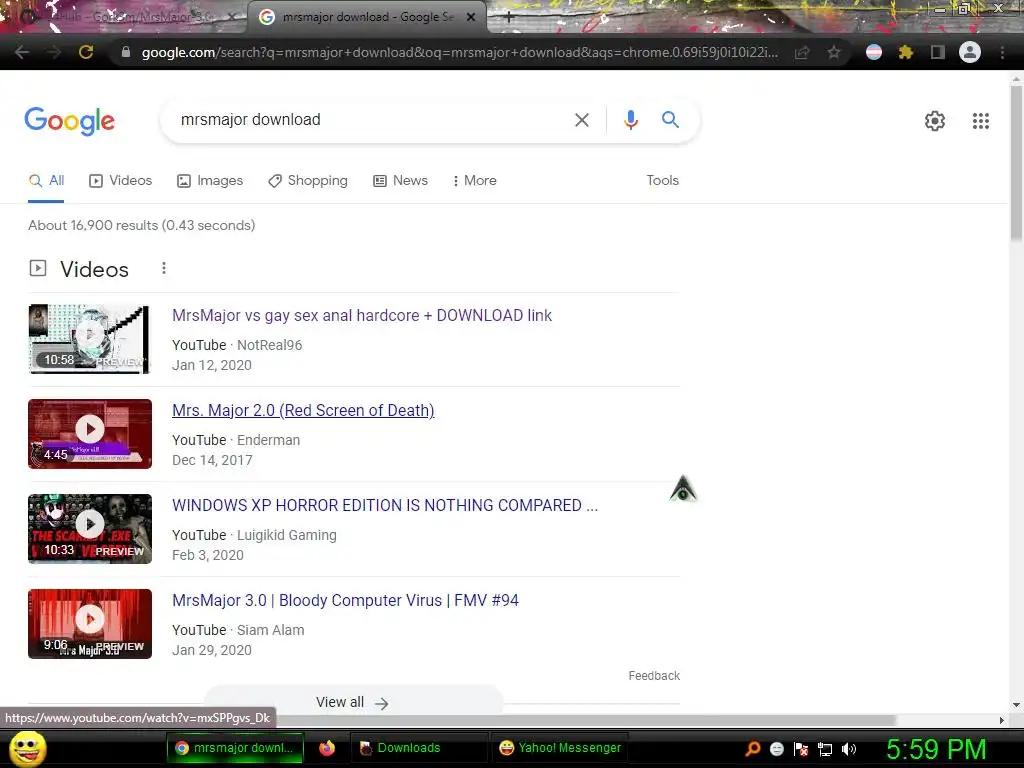Play the 4:45 Enderman video thumbnail

tap(90, 434)
